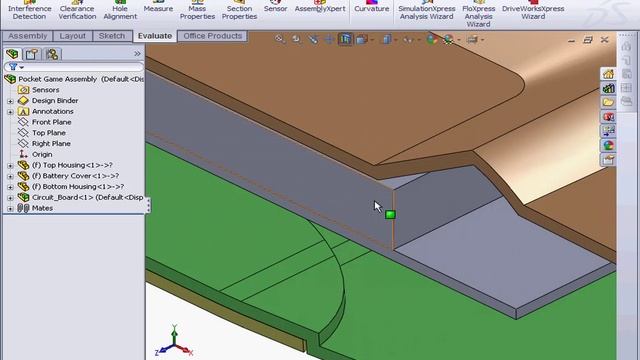The image size is (640, 360).
Task: Expand the Top Housing component
Action: point(10,165)
